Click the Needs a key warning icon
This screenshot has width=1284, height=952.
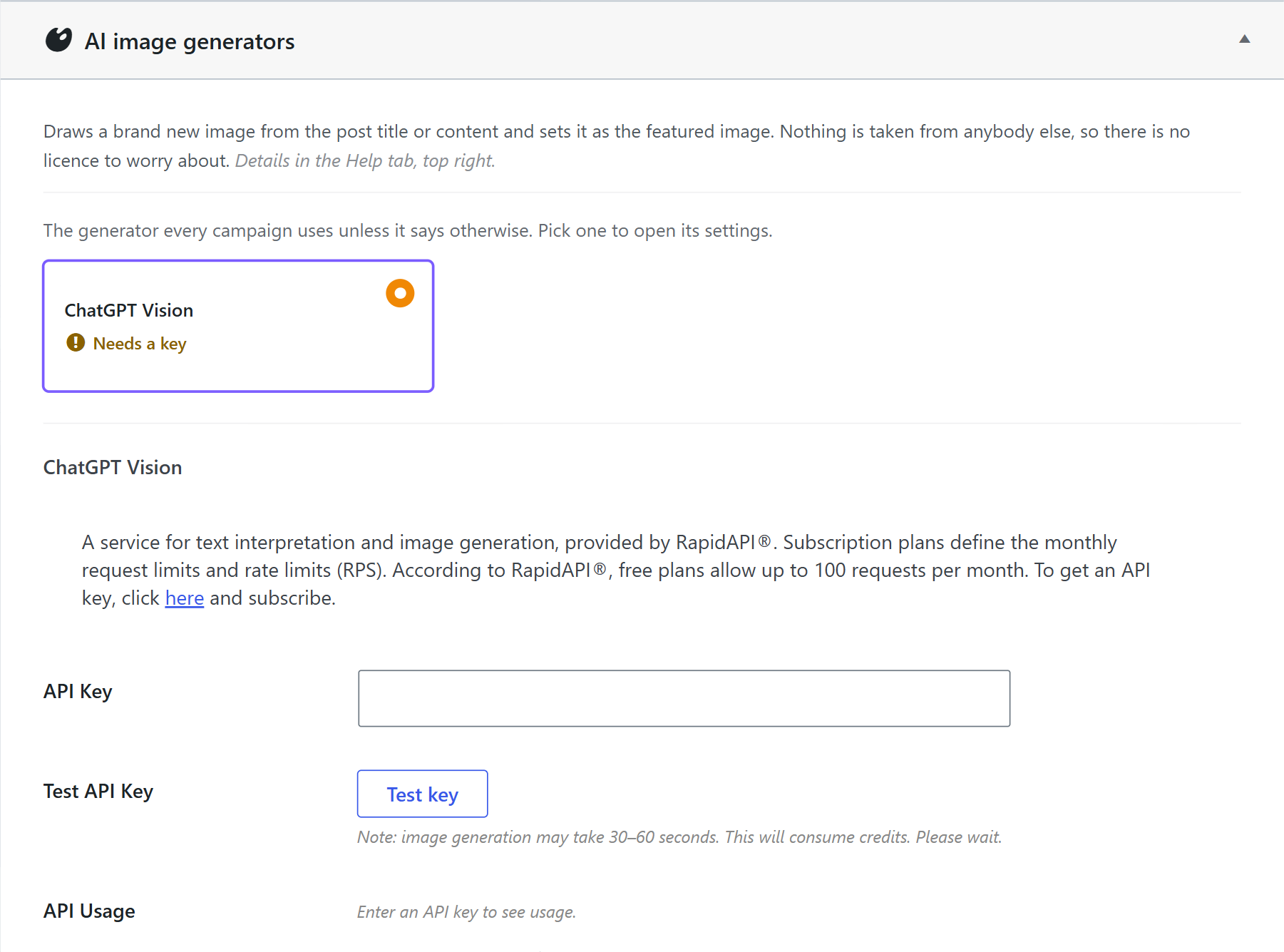(76, 343)
